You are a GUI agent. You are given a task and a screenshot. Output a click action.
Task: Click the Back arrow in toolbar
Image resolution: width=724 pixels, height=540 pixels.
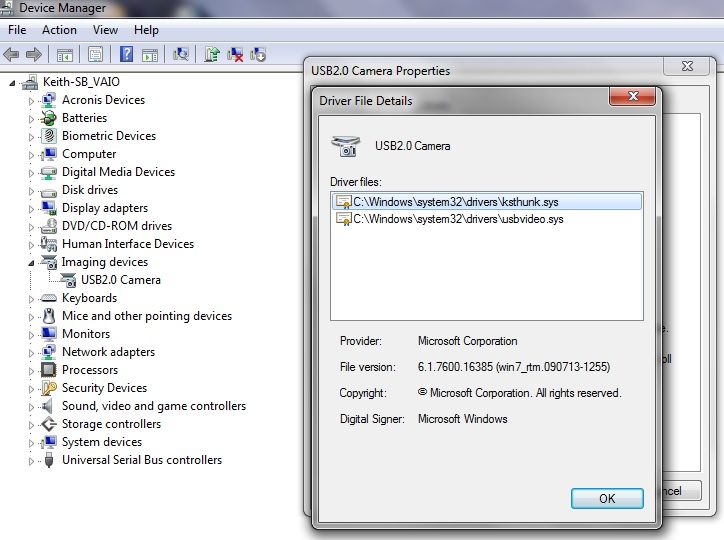click(13, 54)
